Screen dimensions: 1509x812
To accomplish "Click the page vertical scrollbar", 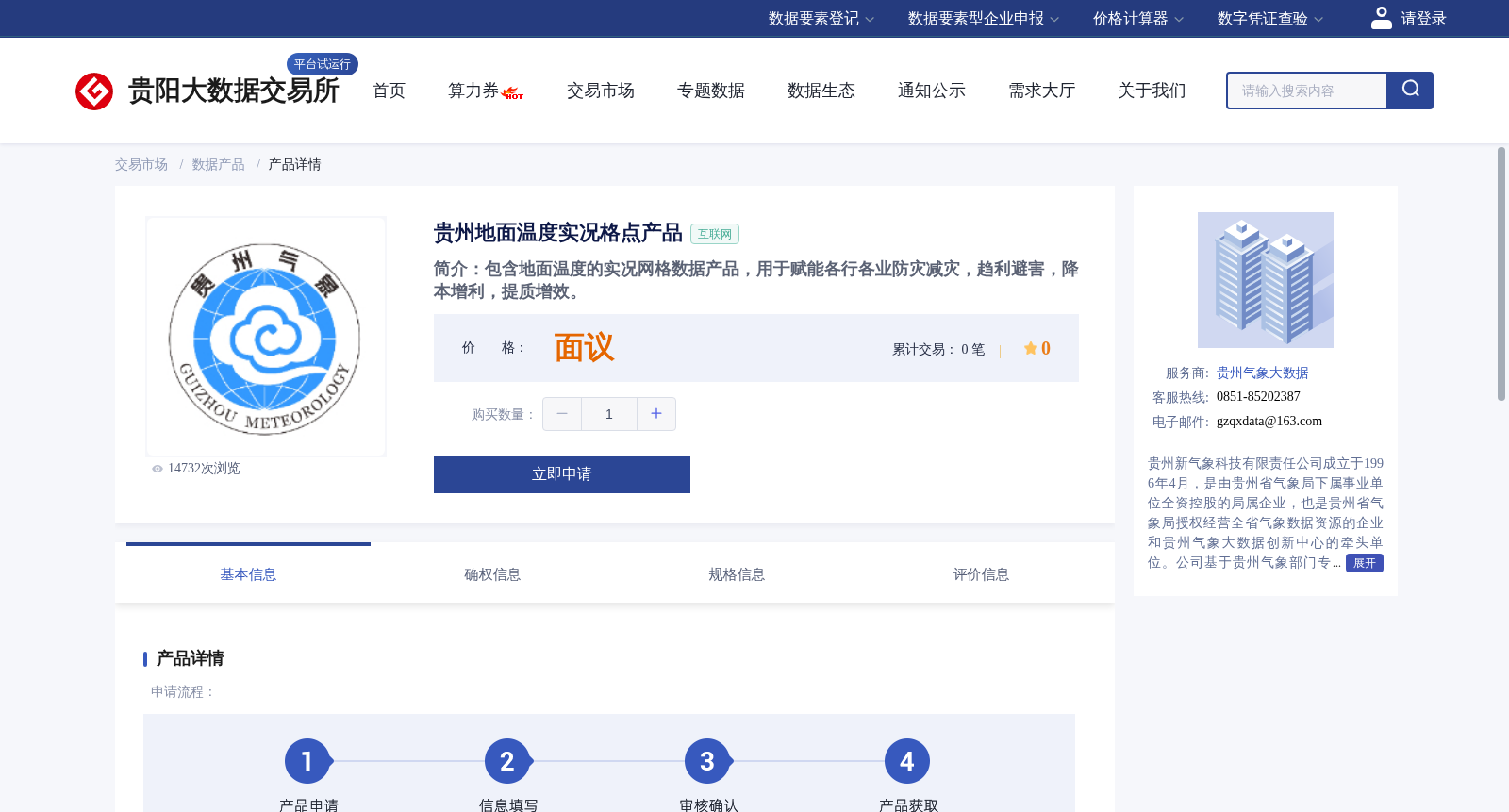I will tap(1501, 273).
